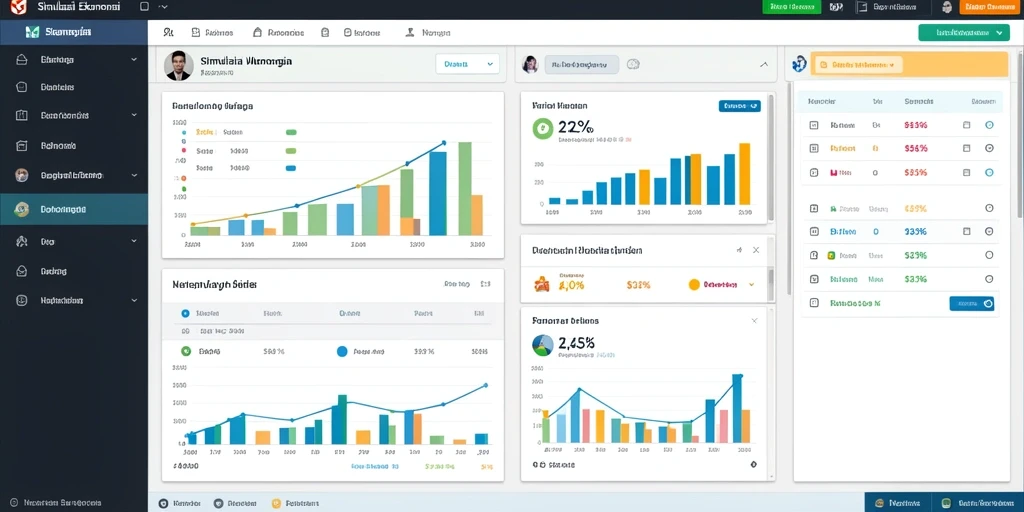The width and height of the screenshot is (1024, 512).
Task: Click the green button in the top bar
Action: [792, 7]
